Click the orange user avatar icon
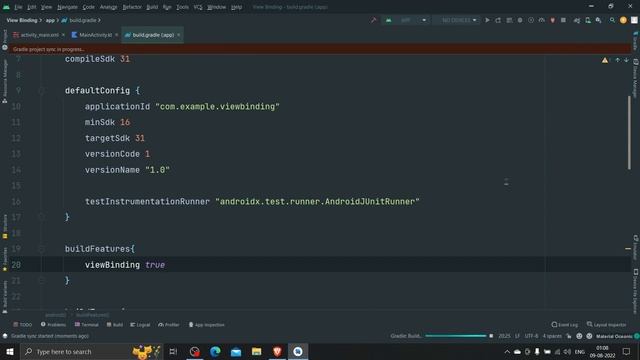The image size is (640, 360). click(x=623, y=20)
